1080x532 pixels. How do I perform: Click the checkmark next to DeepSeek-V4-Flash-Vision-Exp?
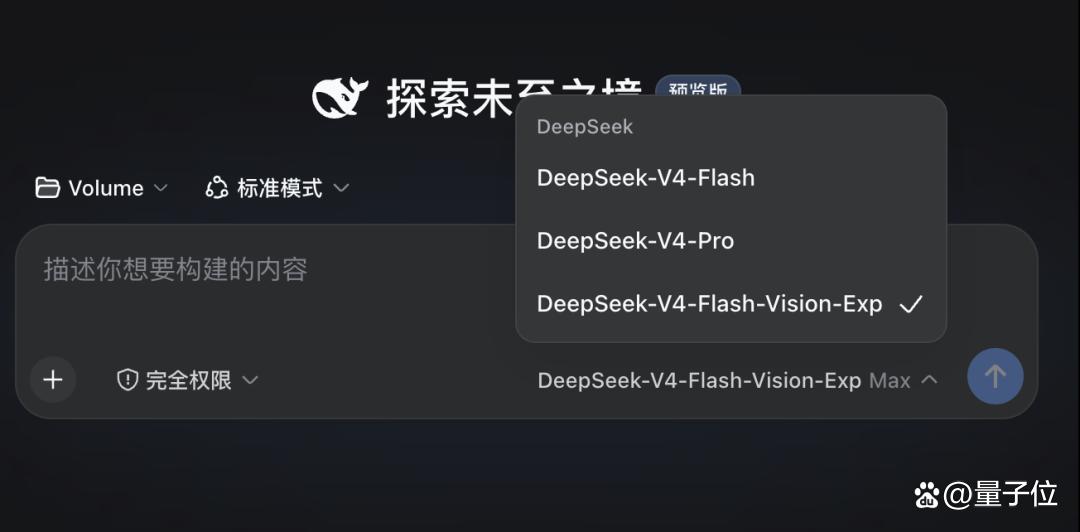[911, 304]
